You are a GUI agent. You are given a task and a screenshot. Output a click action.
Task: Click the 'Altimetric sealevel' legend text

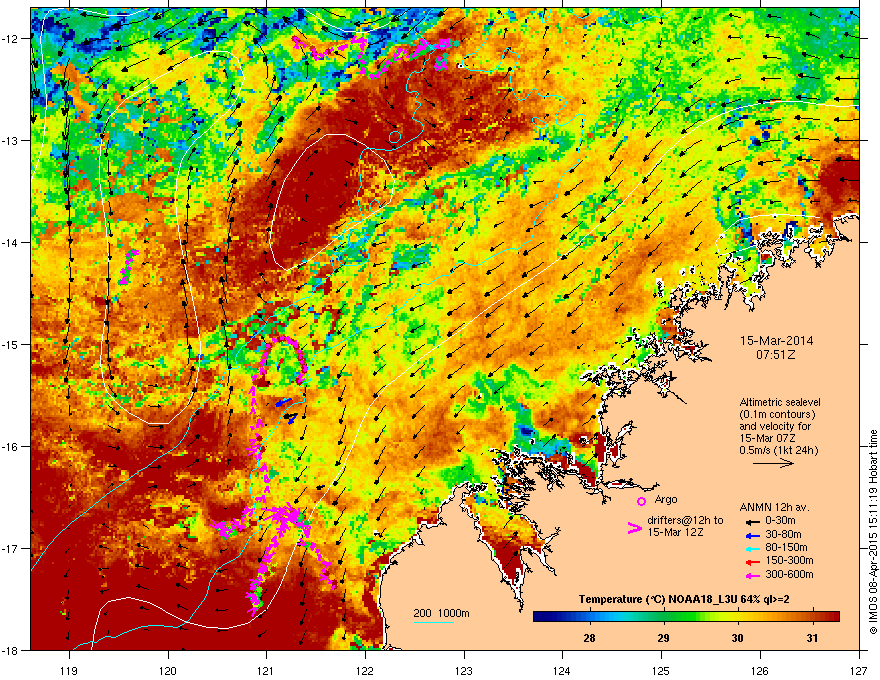[780, 402]
